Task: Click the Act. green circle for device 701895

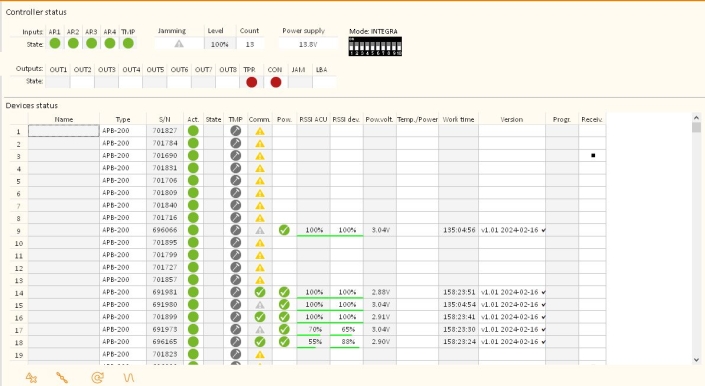Action: pos(193,242)
